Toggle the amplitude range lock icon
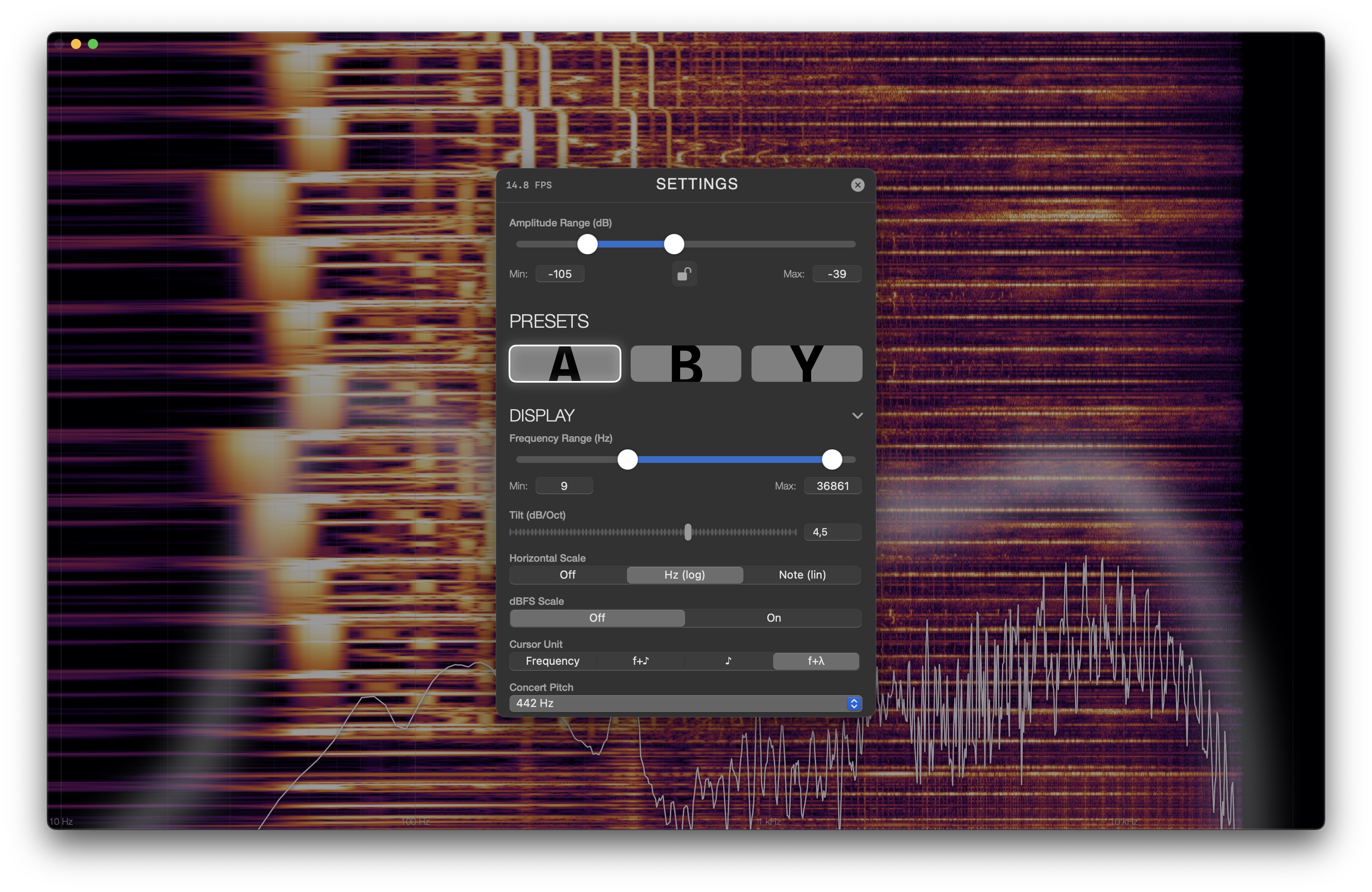The image size is (1372, 892). (684, 274)
